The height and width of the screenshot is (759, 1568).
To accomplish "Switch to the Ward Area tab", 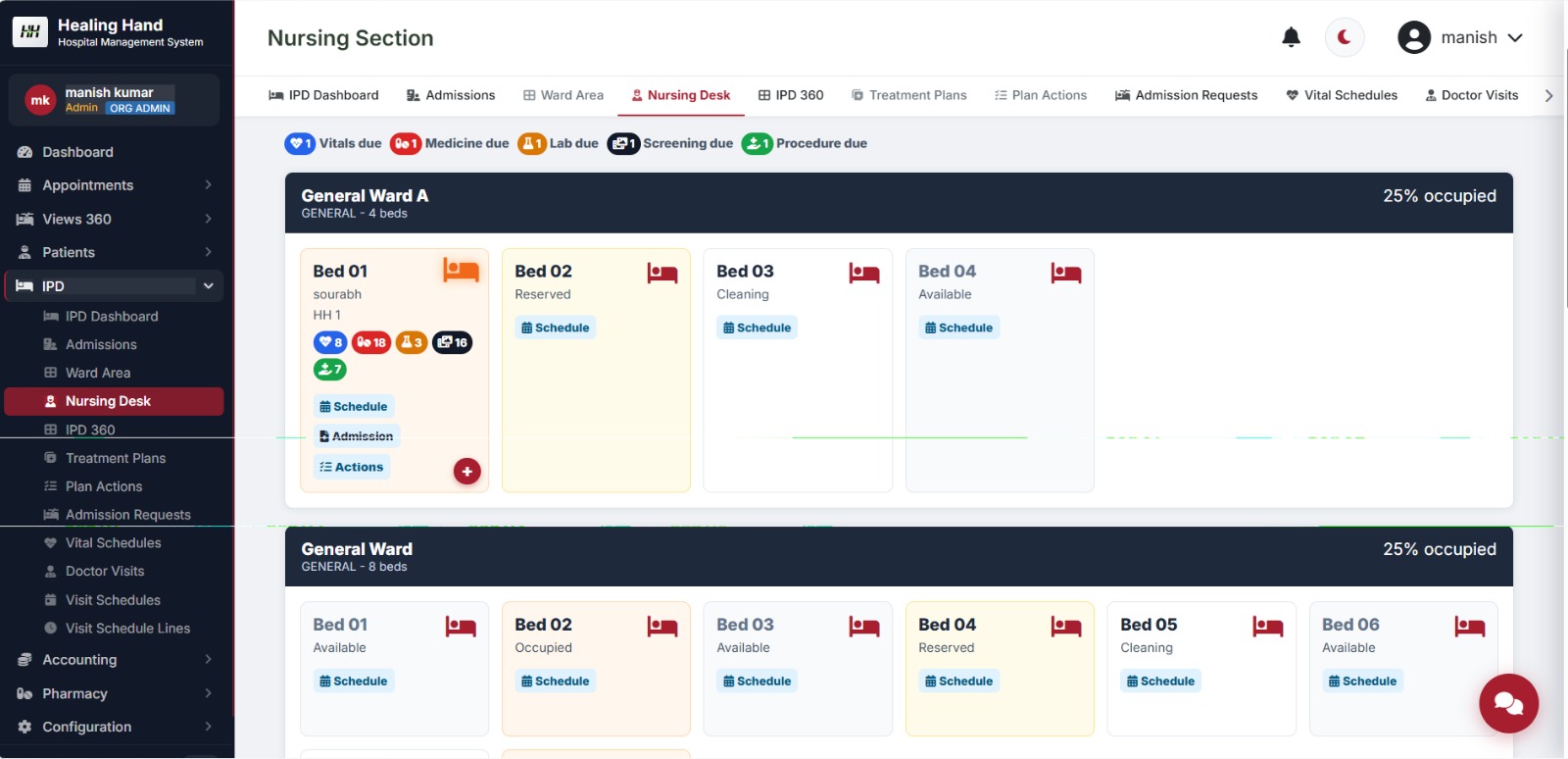I will coord(563,95).
